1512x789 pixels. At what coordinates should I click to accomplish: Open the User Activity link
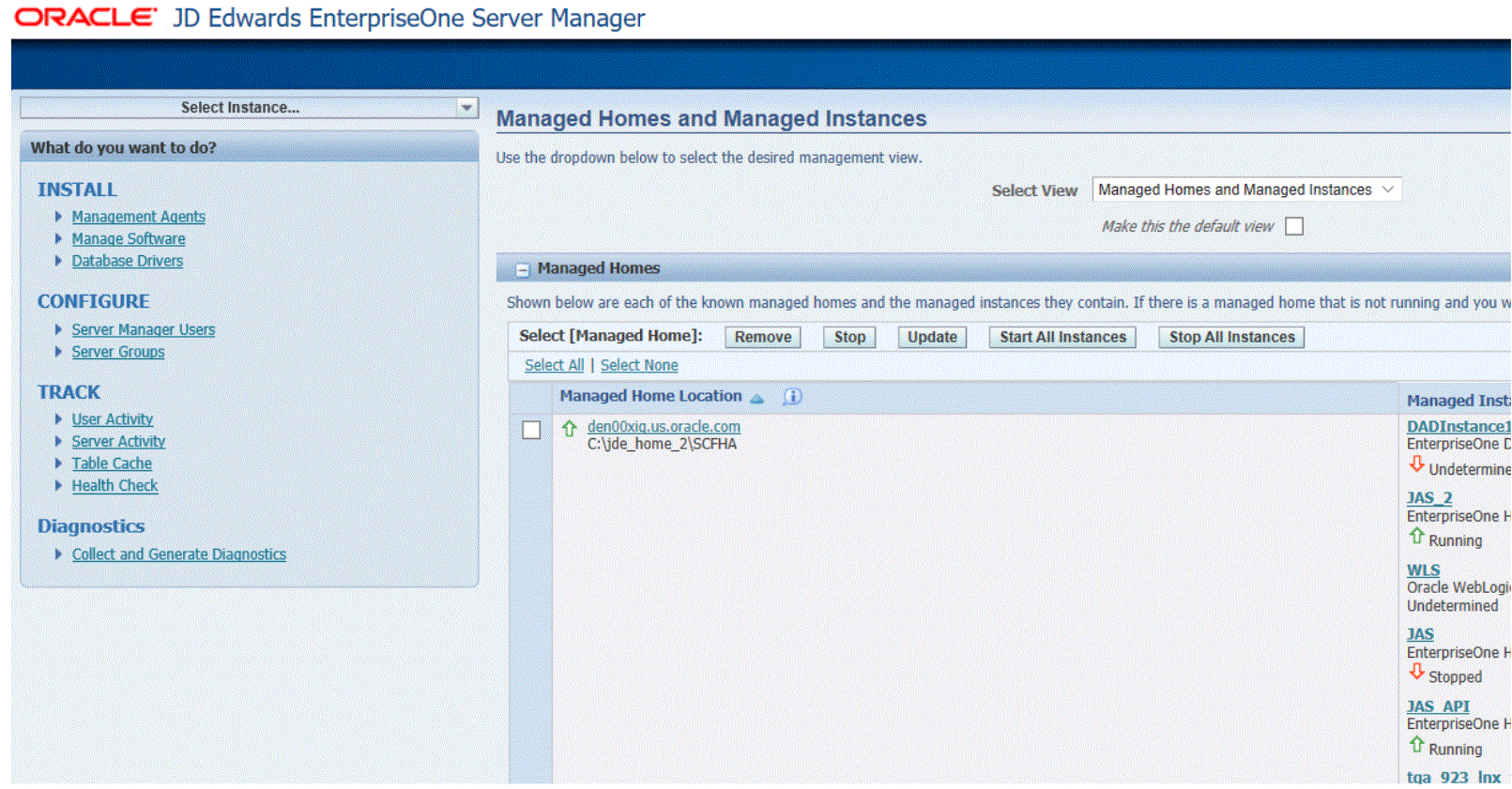click(x=113, y=419)
